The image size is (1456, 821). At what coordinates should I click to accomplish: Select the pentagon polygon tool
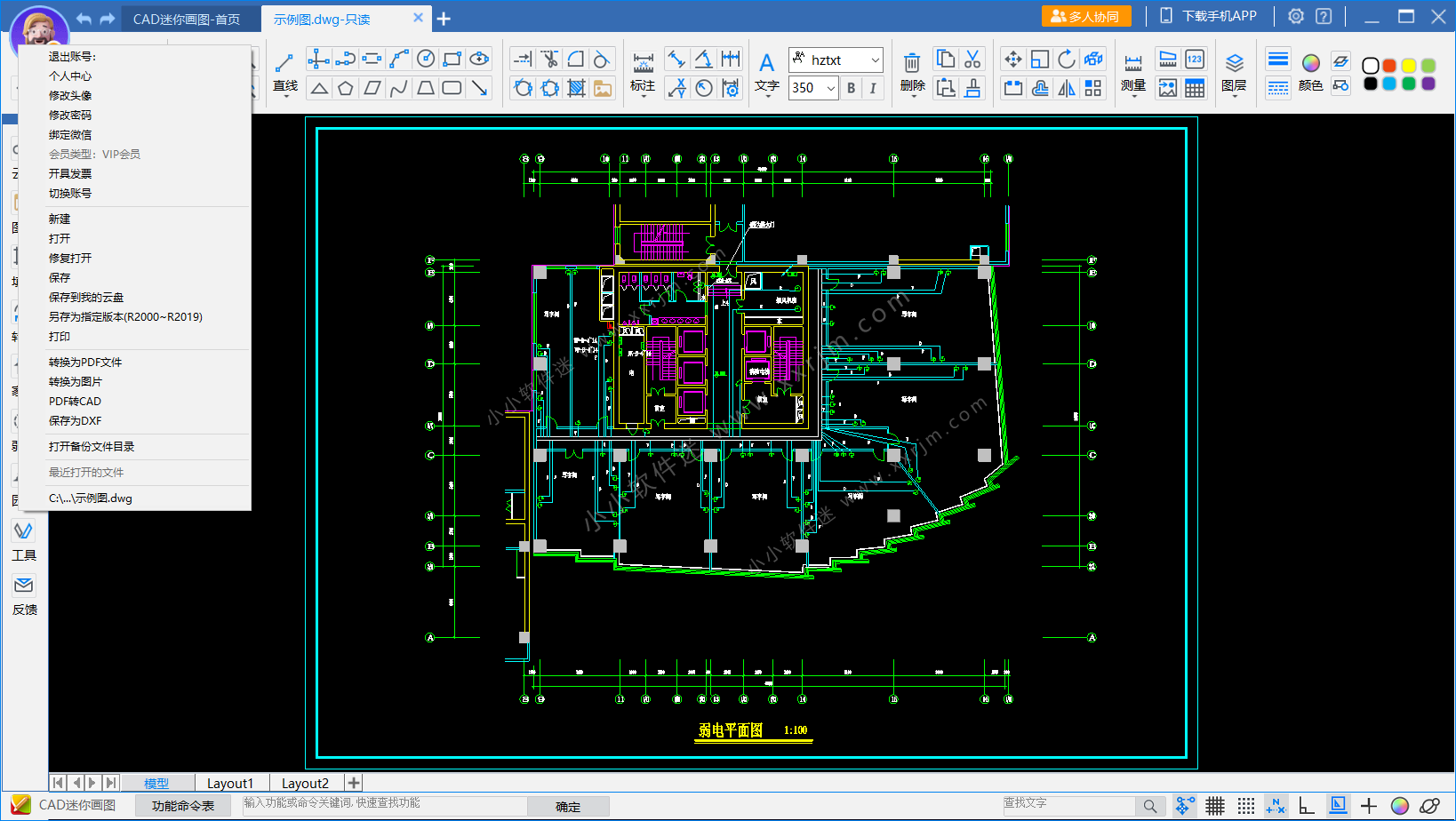click(x=346, y=88)
